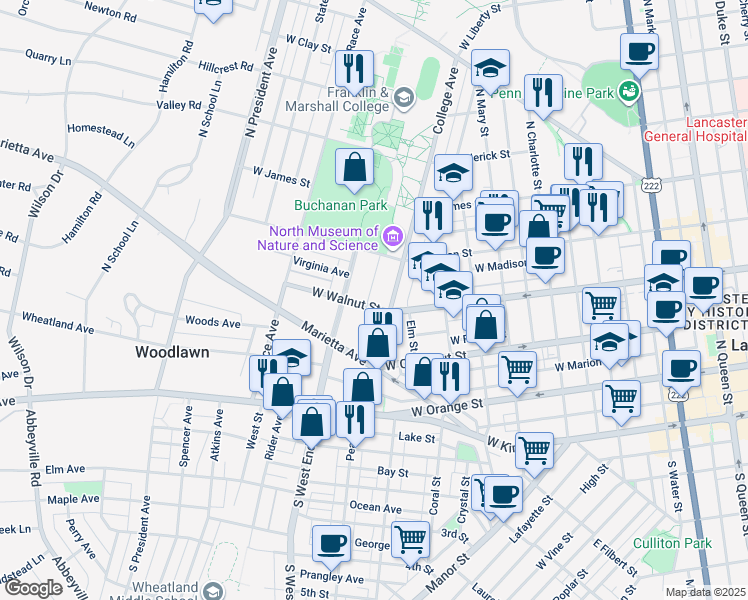Viewport: 748px width, 600px height.
Task: Click grocery cart marker near W Marion St
Action: click(517, 371)
